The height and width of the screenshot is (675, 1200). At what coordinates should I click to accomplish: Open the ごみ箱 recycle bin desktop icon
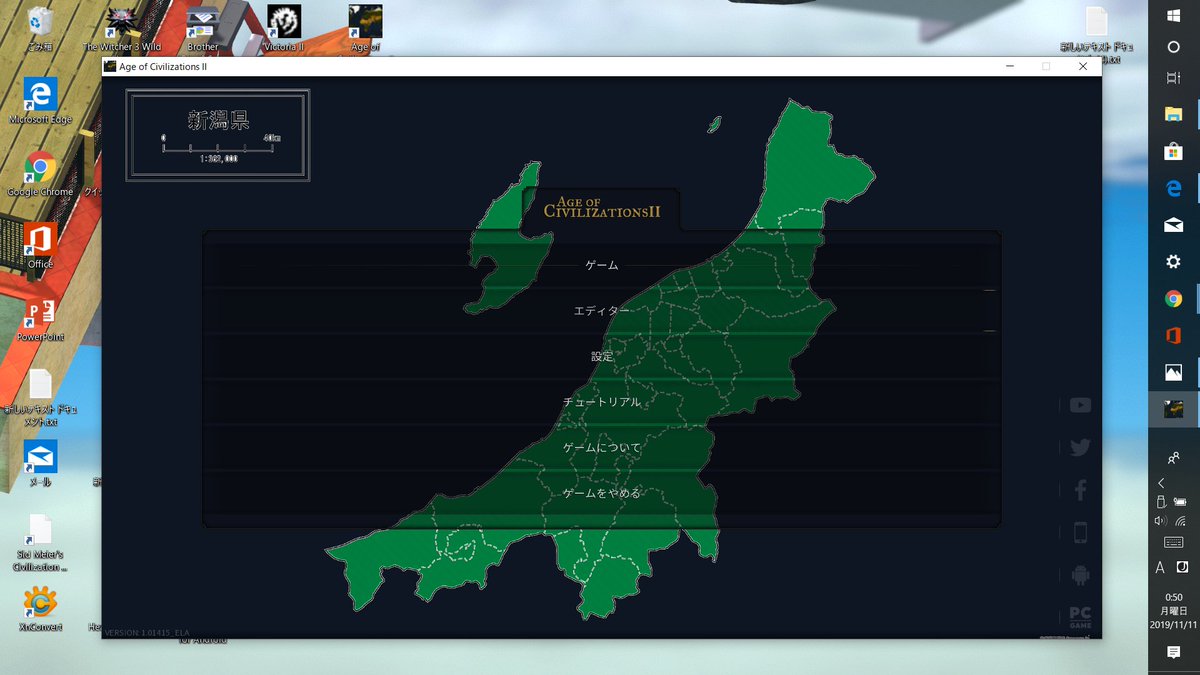[40, 29]
